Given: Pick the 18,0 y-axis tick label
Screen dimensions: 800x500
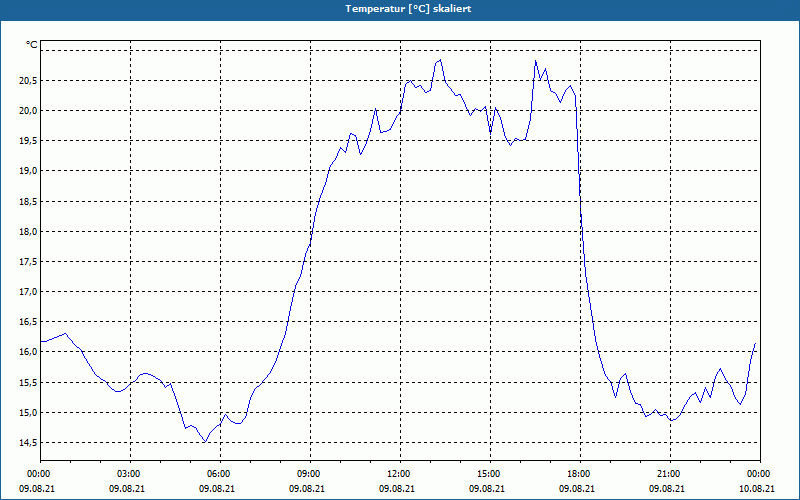Looking at the screenshot, I should point(29,232).
